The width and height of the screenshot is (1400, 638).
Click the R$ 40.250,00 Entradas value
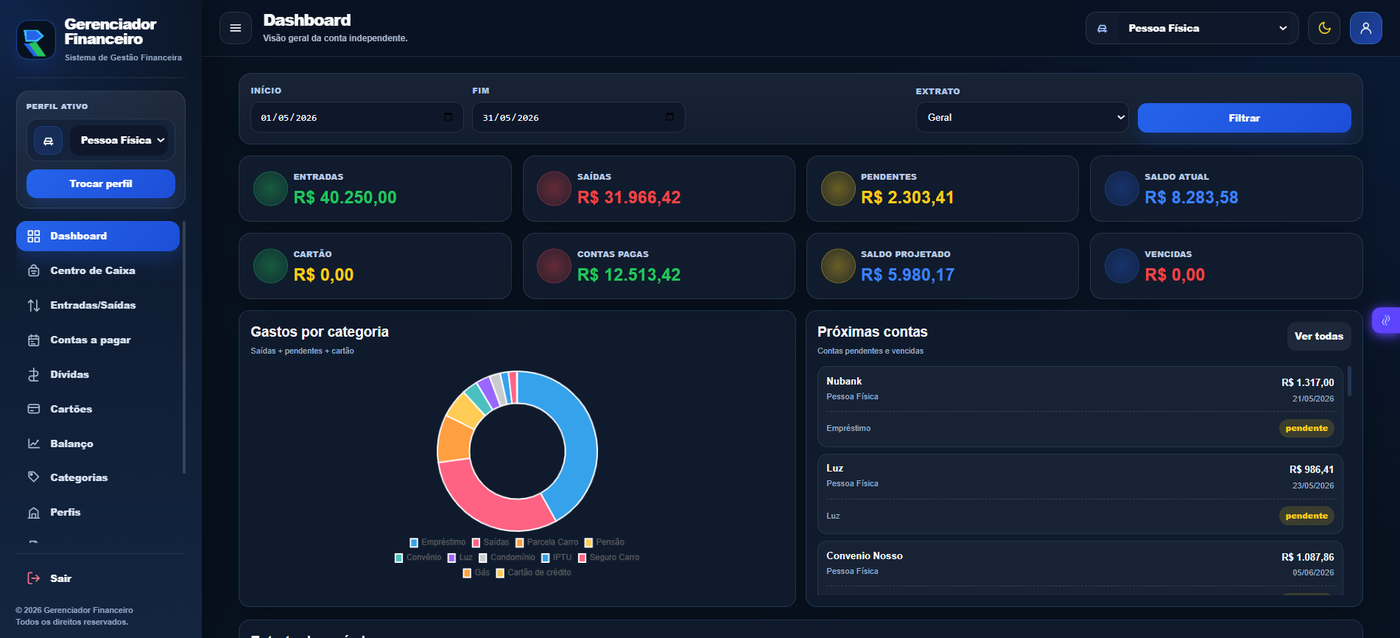coord(345,197)
